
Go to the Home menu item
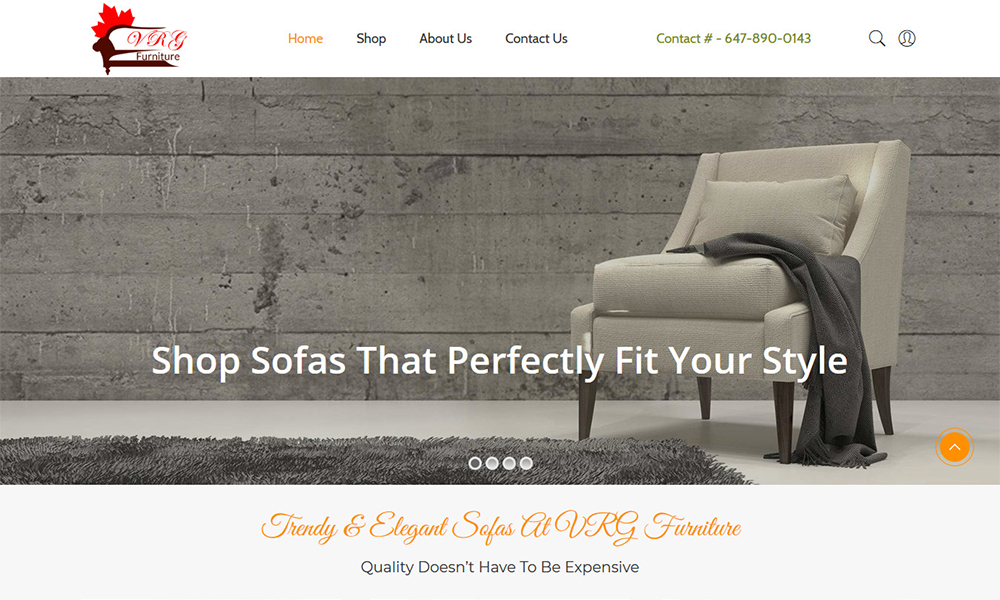tap(305, 38)
